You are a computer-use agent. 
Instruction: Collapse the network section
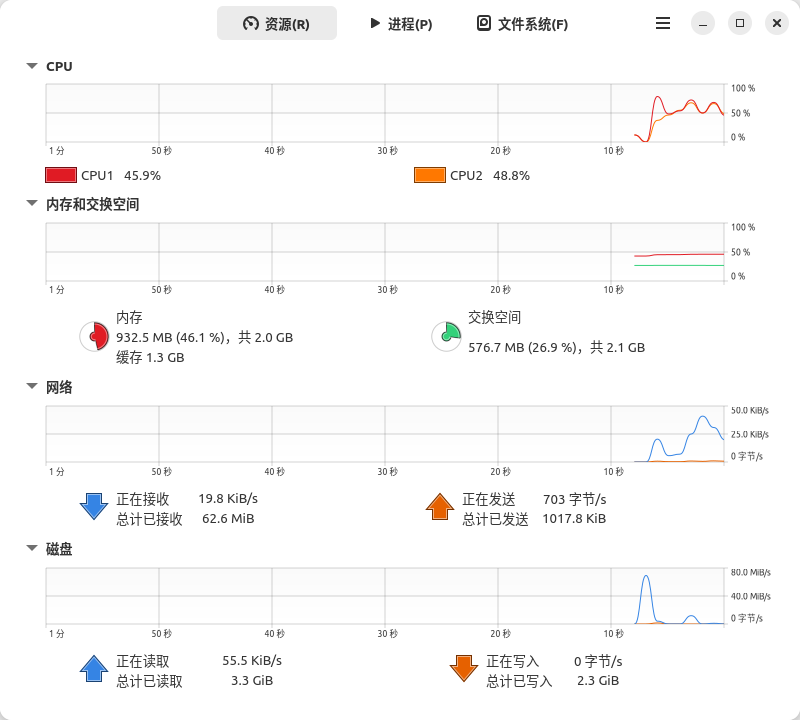tap(32, 387)
